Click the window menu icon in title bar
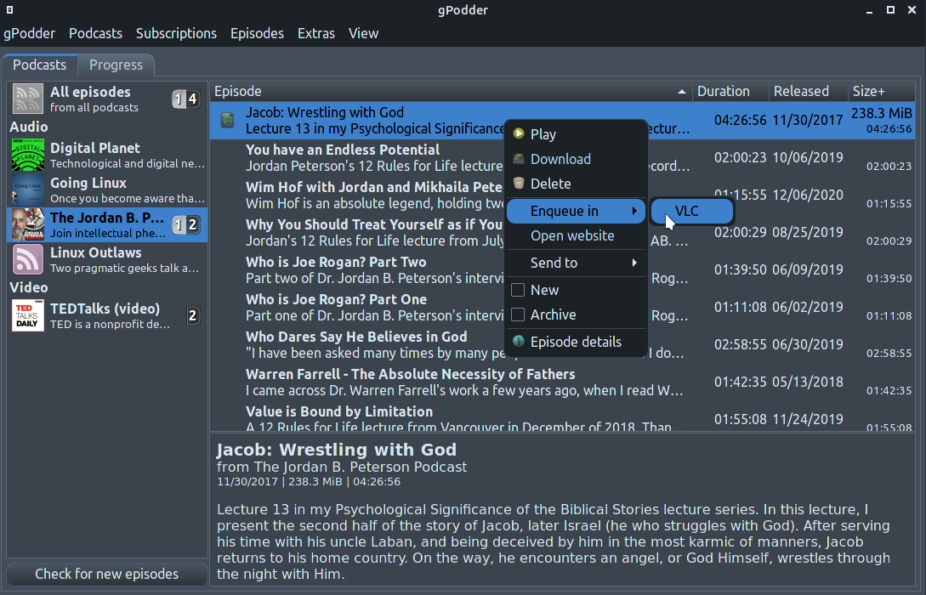Viewport: 926px width, 595px height. tap(9, 9)
